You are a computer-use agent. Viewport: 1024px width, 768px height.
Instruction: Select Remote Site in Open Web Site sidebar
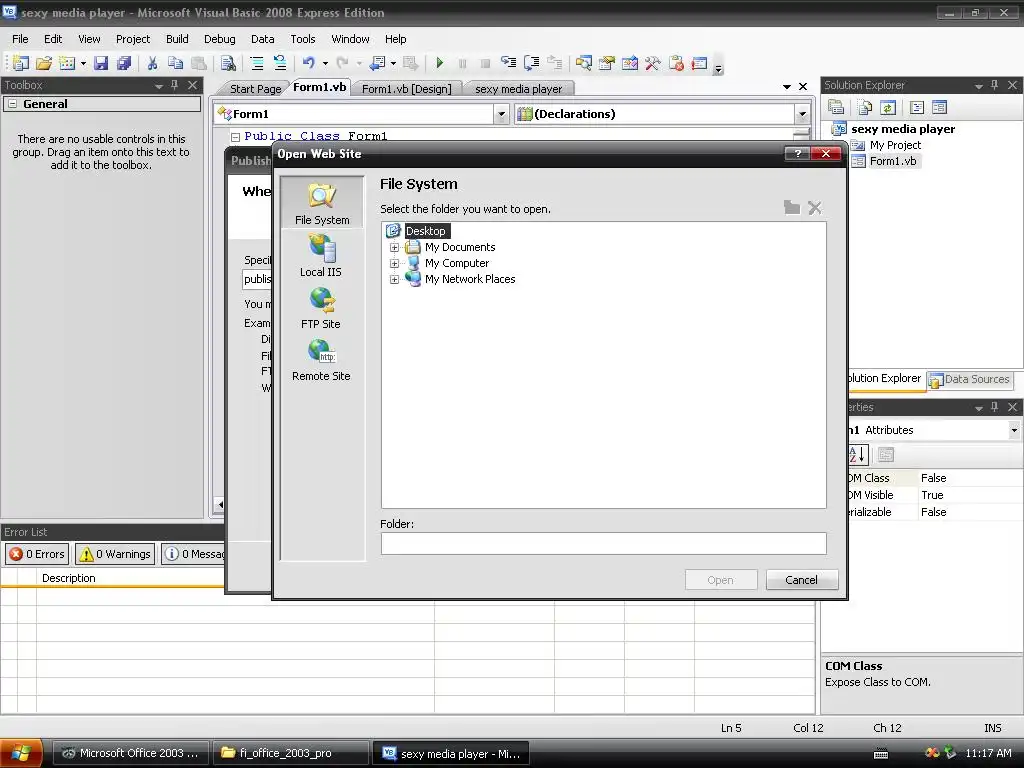coord(321,360)
